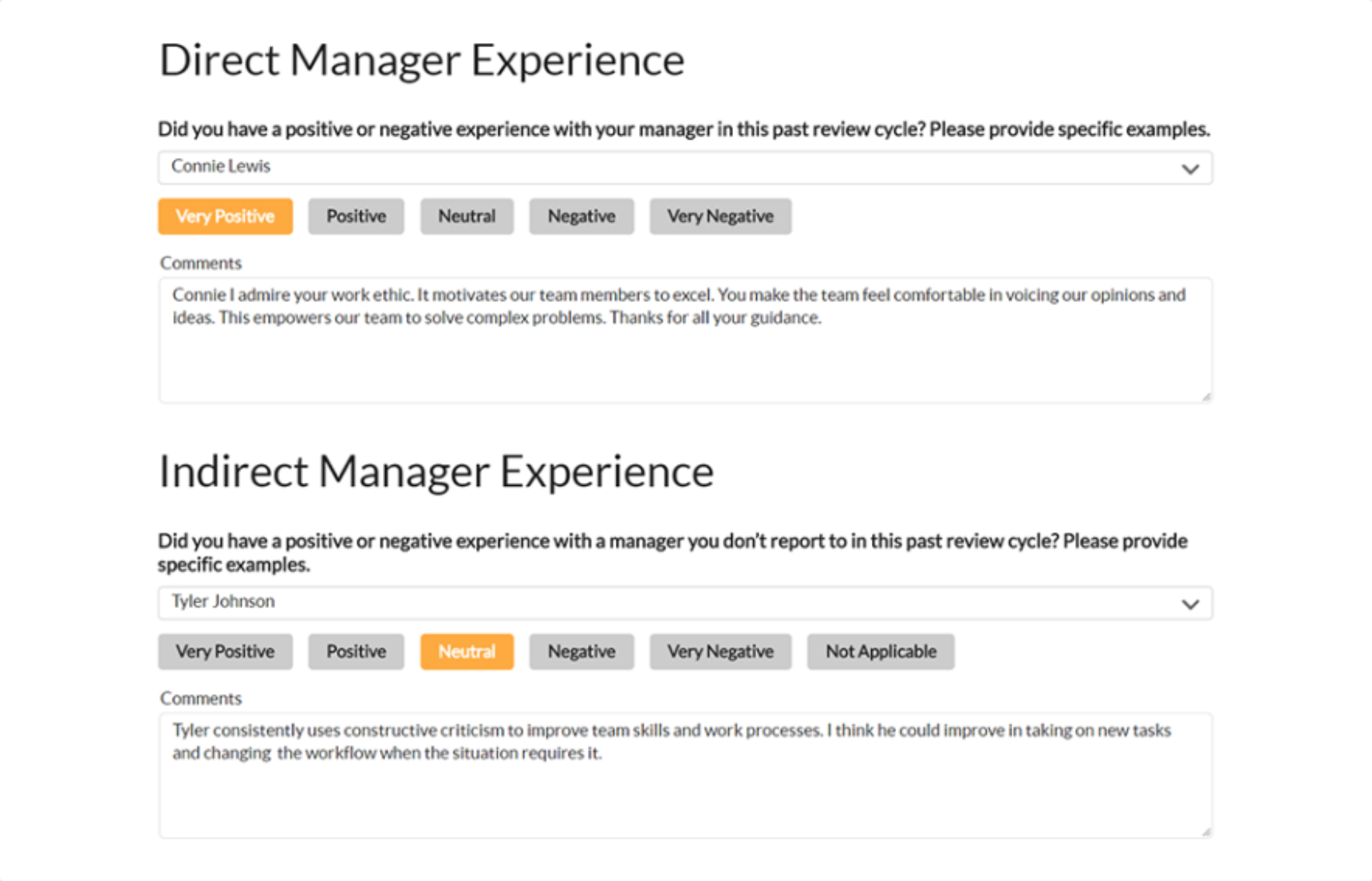Select Neutral for direct manager experience

tap(467, 216)
